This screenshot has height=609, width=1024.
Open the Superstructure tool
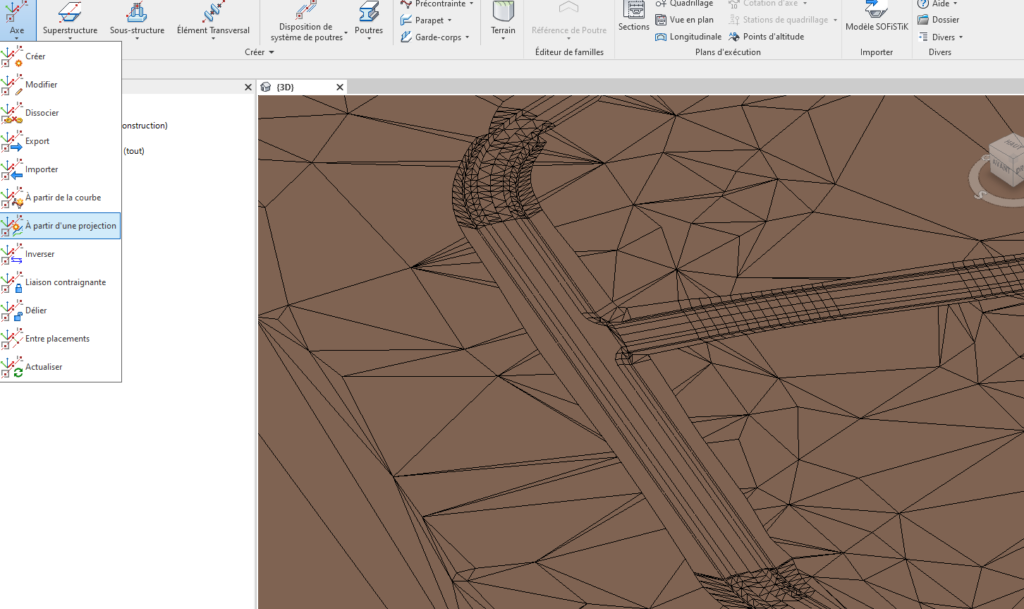70,19
